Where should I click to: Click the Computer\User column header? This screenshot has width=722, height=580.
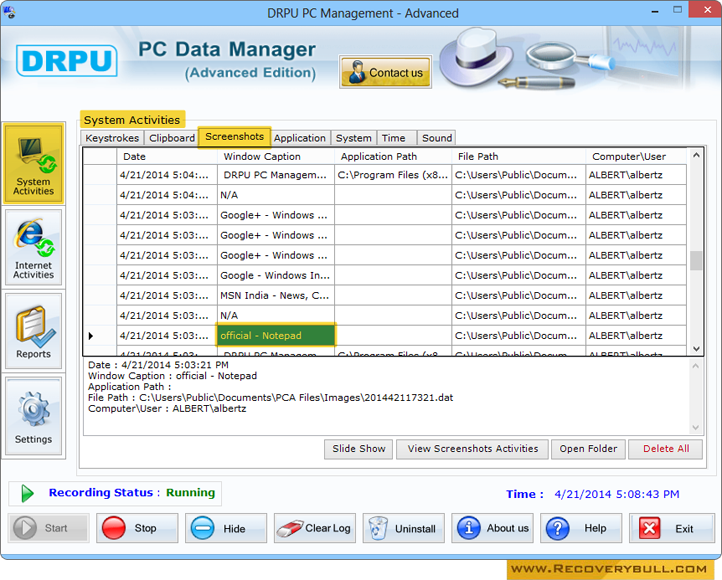point(636,157)
